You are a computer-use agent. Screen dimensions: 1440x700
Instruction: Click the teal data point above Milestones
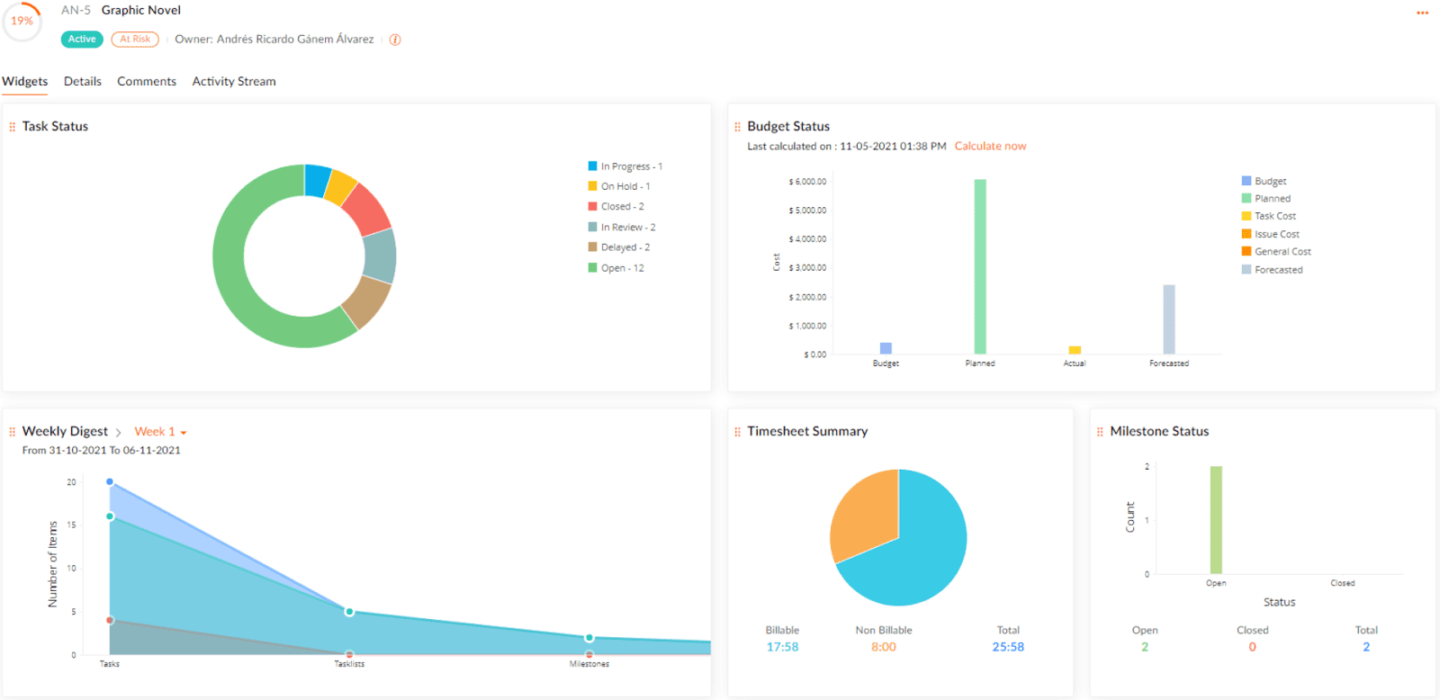(x=589, y=638)
